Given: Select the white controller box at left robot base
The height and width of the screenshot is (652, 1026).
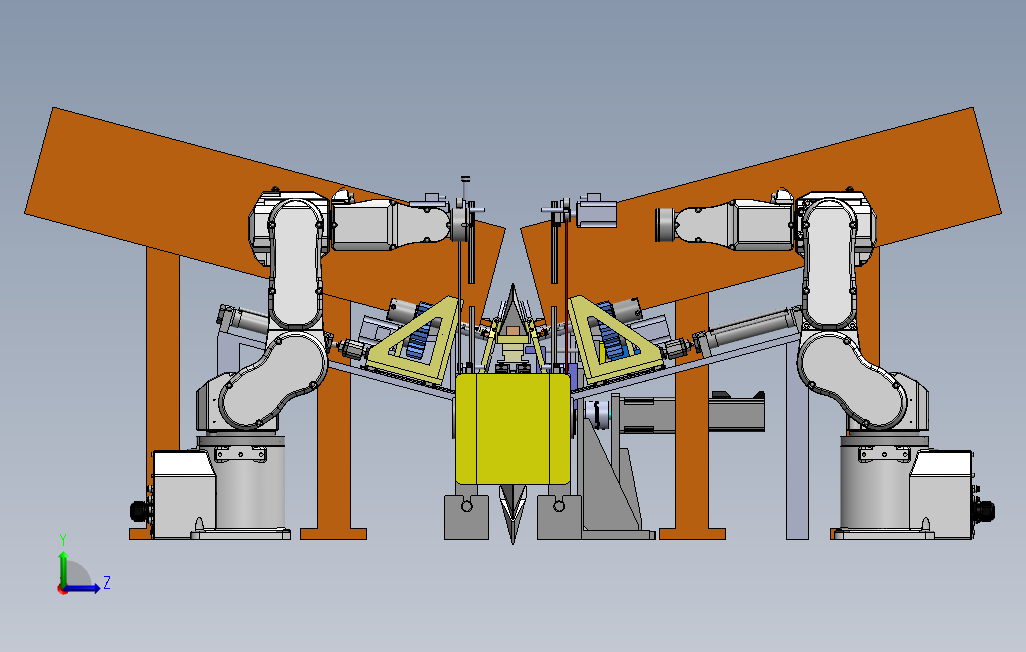Looking at the screenshot, I should (184, 494).
